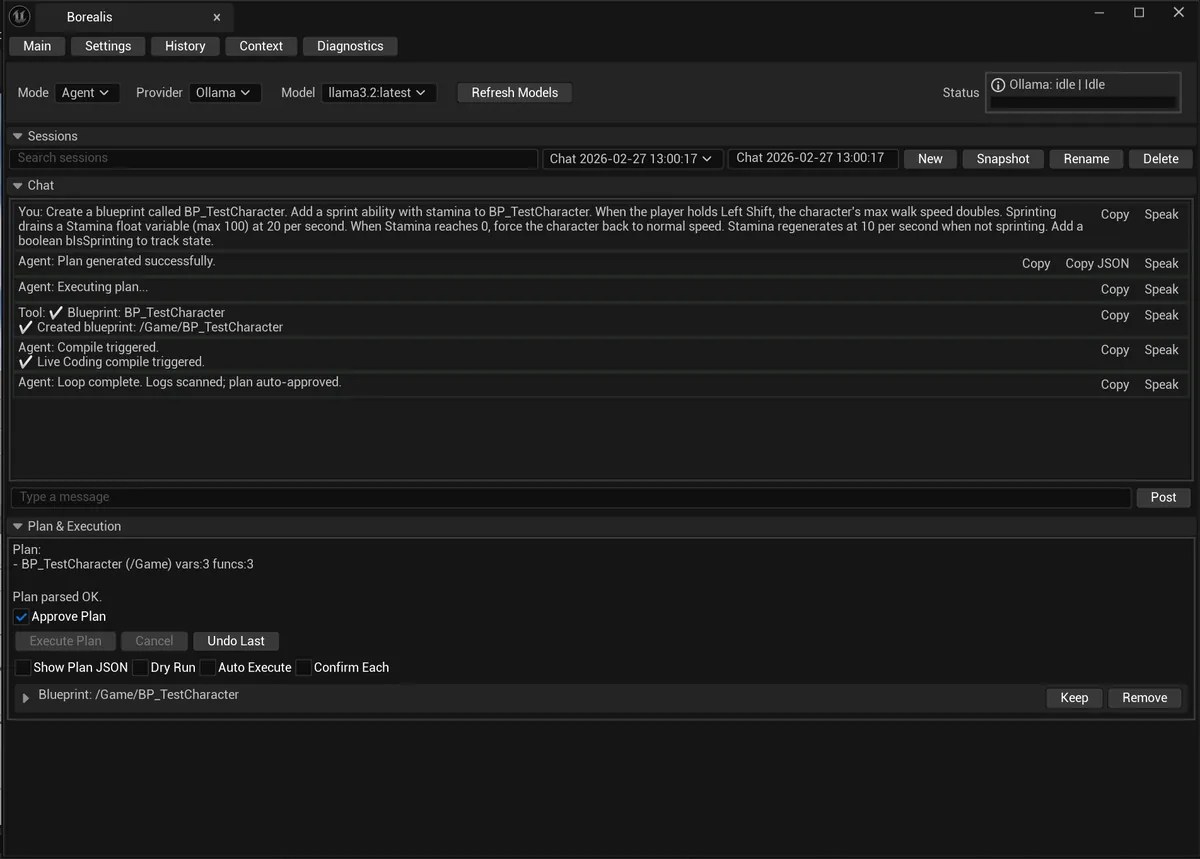Speak the Tool Blueprint created message
Screen dimensions: 1200x859
point(1161,315)
